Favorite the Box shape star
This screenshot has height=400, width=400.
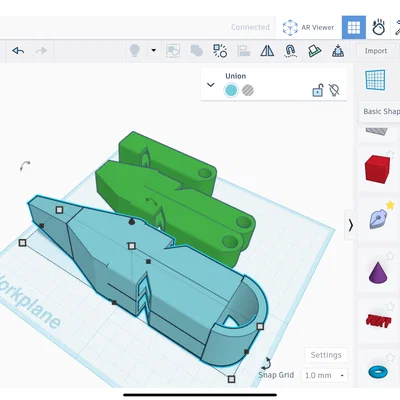click(x=390, y=154)
